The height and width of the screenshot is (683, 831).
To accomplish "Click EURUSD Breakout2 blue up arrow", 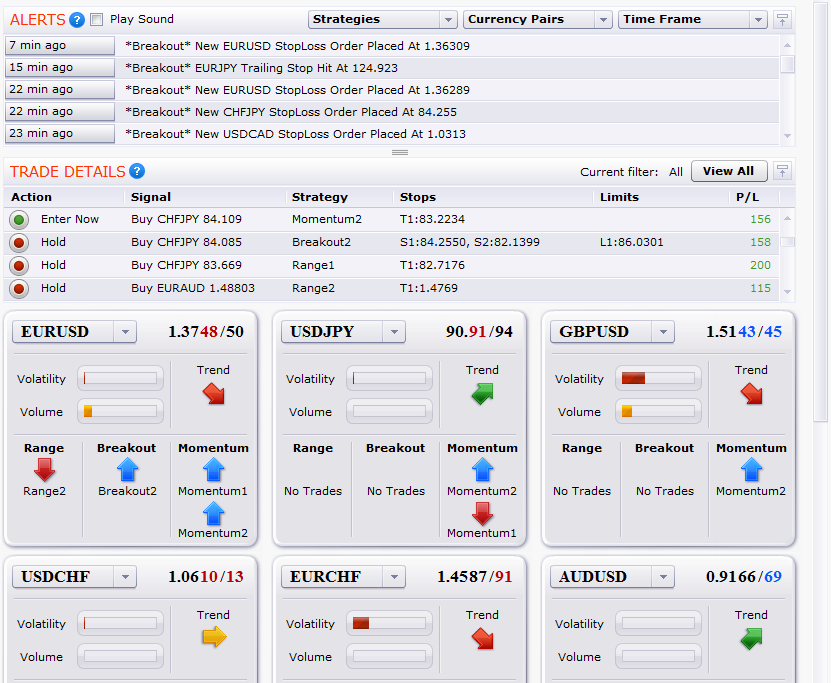I will pos(127,469).
